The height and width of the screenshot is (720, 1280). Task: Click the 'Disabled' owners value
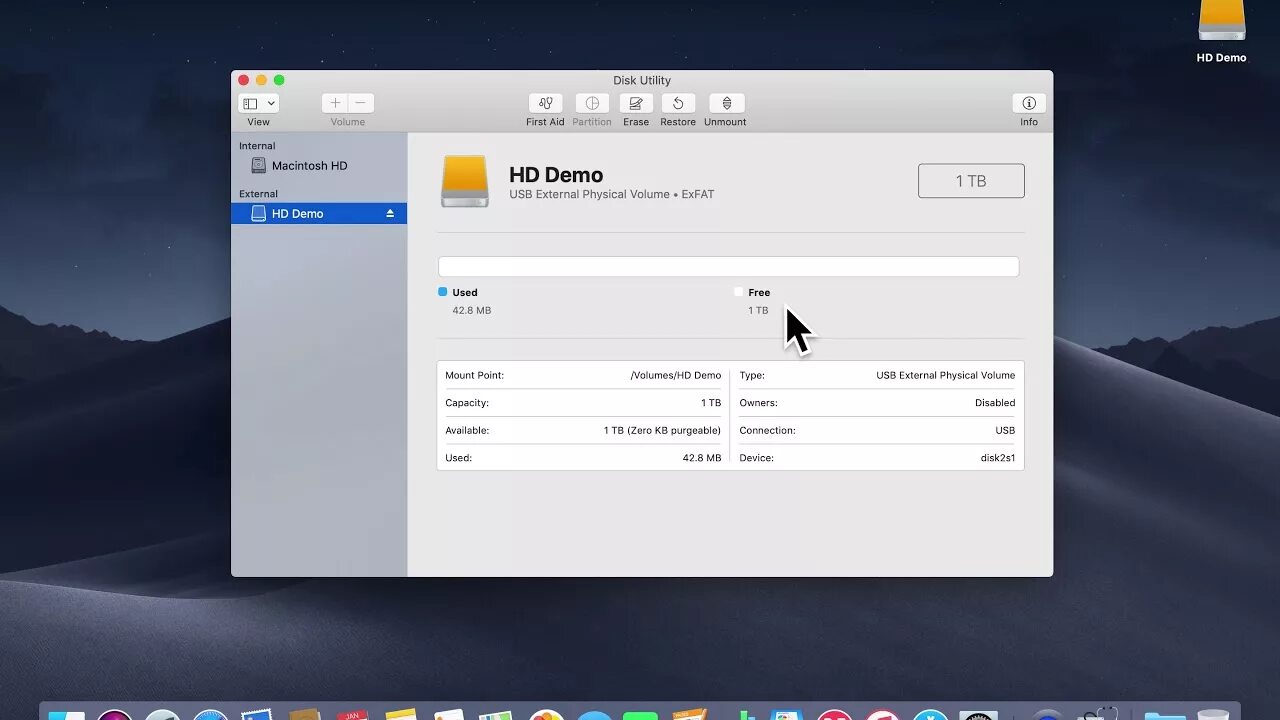[x=995, y=403]
